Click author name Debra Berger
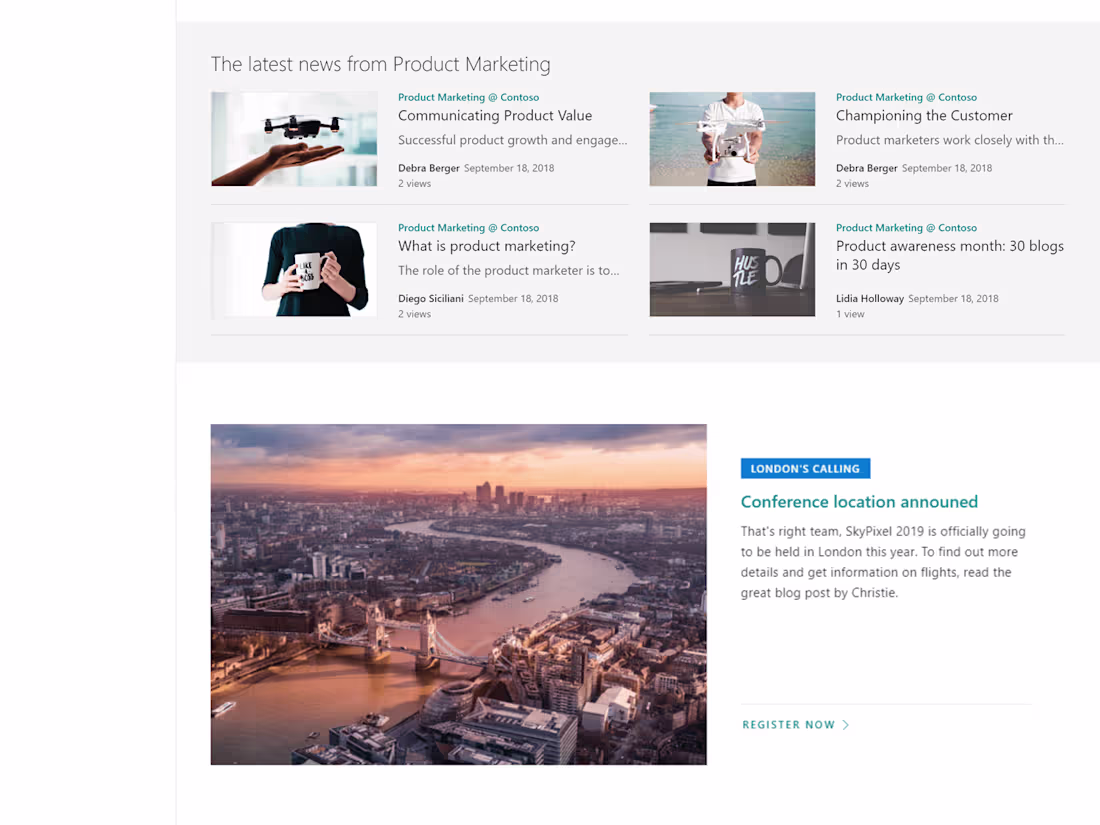This screenshot has width=1100, height=825. pyautogui.click(x=428, y=168)
